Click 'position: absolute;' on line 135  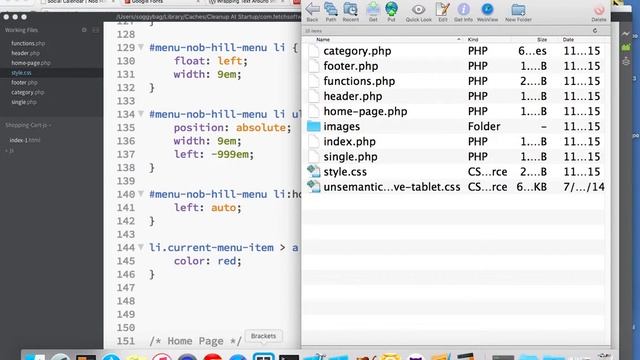point(232,128)
